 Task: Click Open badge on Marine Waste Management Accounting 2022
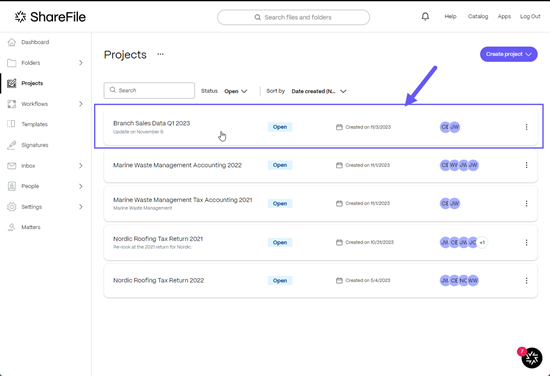coord(280,165)
